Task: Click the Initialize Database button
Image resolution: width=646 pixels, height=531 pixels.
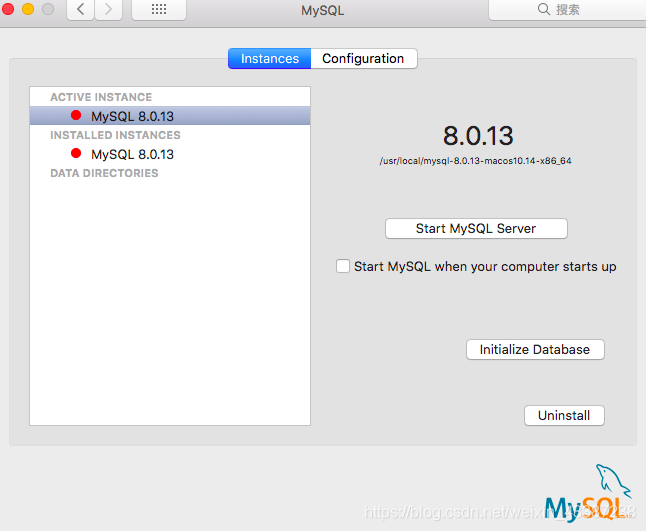Action: (x=535, y=349)
